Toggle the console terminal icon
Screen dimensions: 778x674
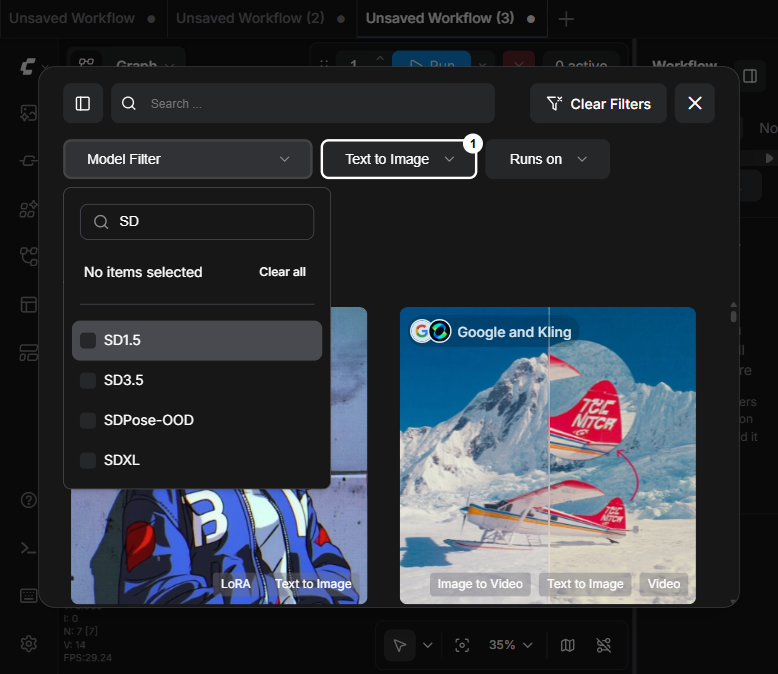coord(28,548)
